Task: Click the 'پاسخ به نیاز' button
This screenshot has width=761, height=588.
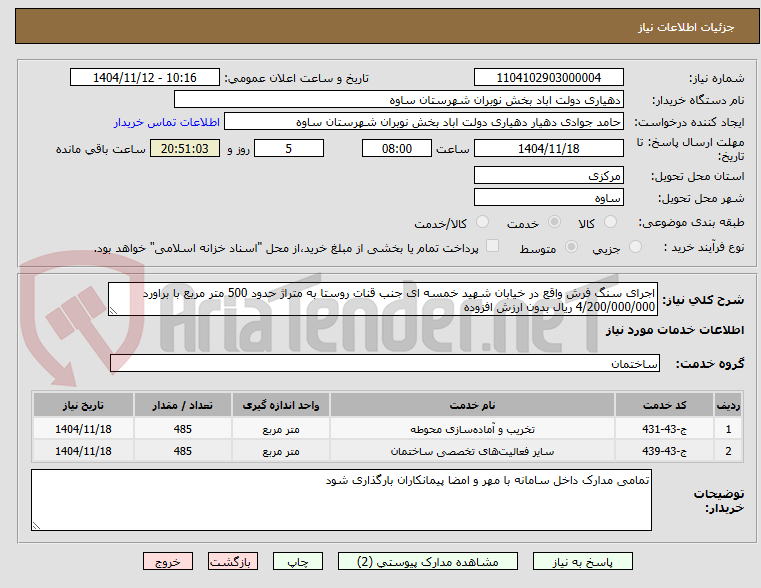Action: (x=582, y=561)
